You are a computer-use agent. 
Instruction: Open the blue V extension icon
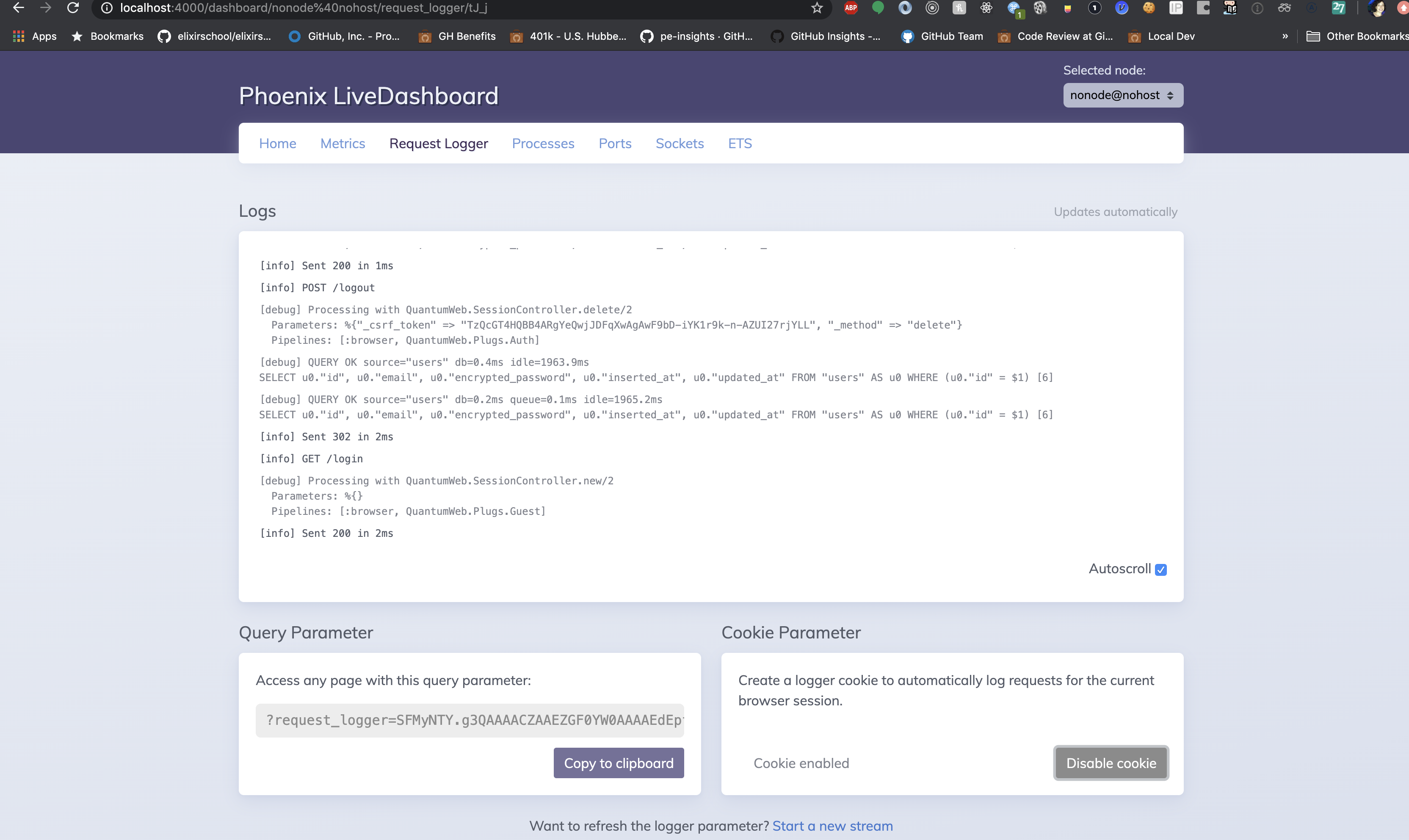coord(1122,8)
